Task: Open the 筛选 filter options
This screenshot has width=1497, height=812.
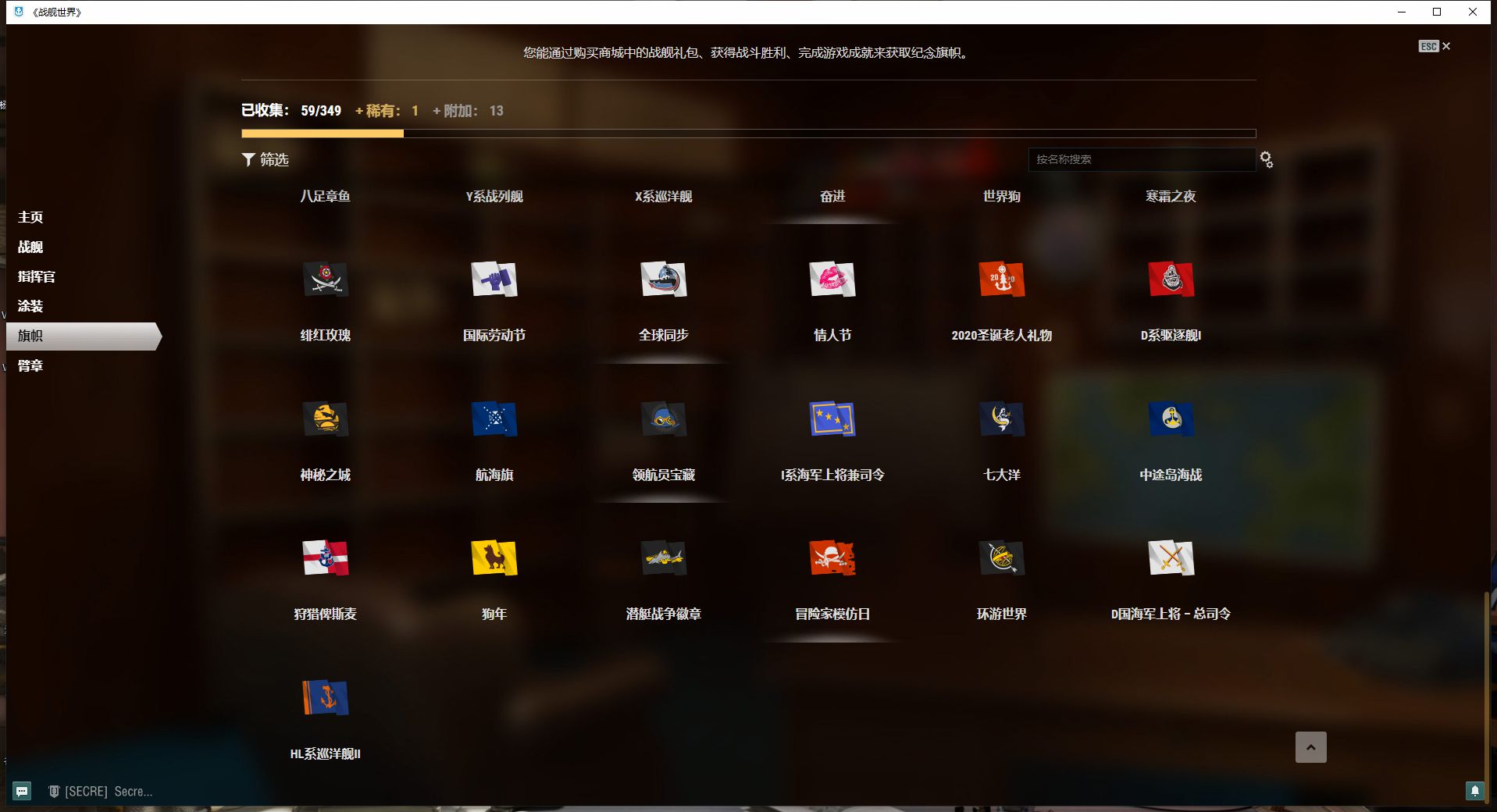Action: pyautogui.click(x=266, y=159)
